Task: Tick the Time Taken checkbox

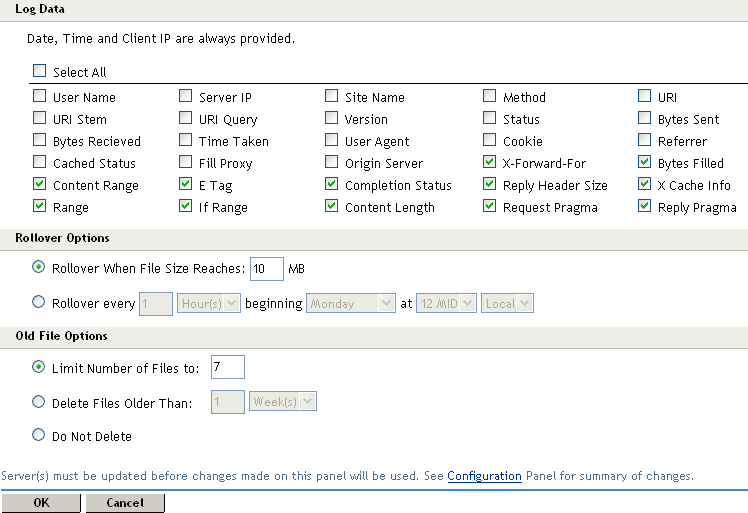Action: pyautogui.click(x=186, y=140)
